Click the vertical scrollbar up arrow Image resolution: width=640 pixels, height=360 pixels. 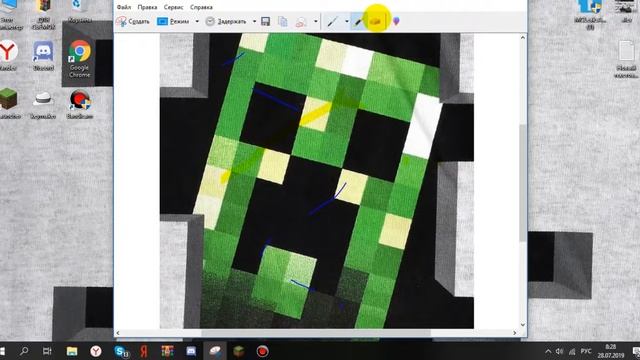coord(523,38)
